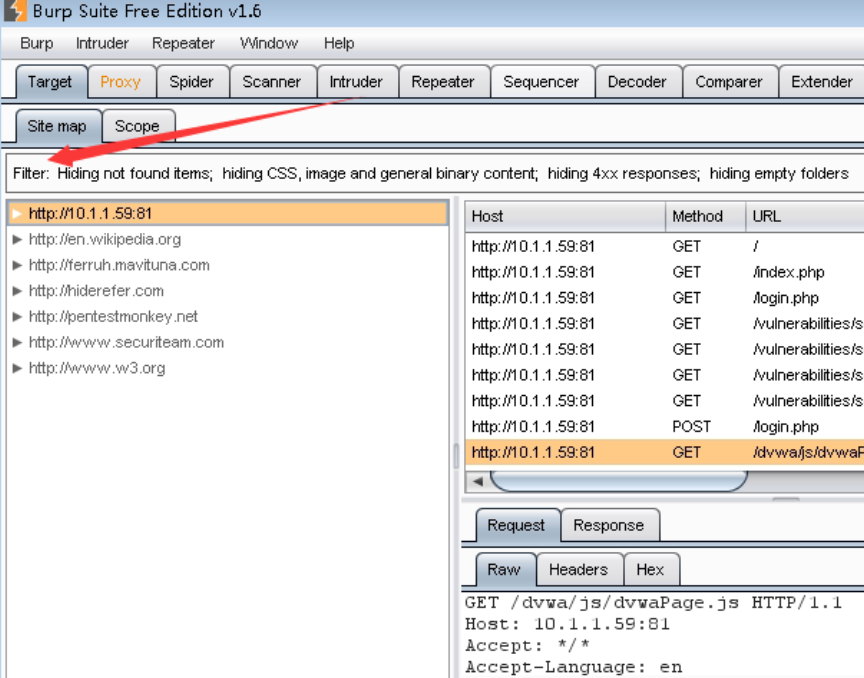Switch to the Extender tab
This screenshot has height=678, width=864.
pos(822,82)
